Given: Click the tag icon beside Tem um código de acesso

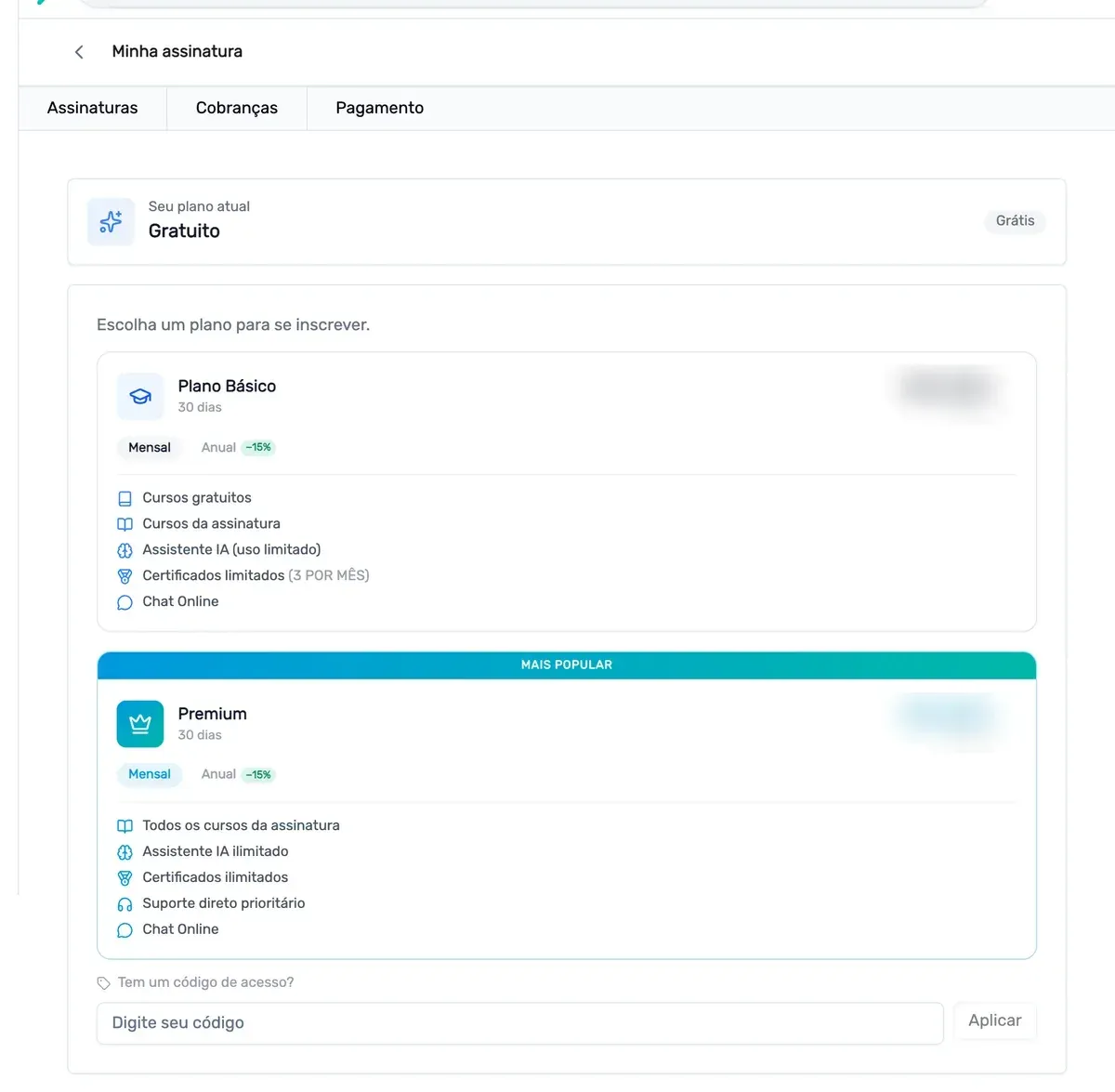Looking at the screenshot, I should (x=103, y=983).
